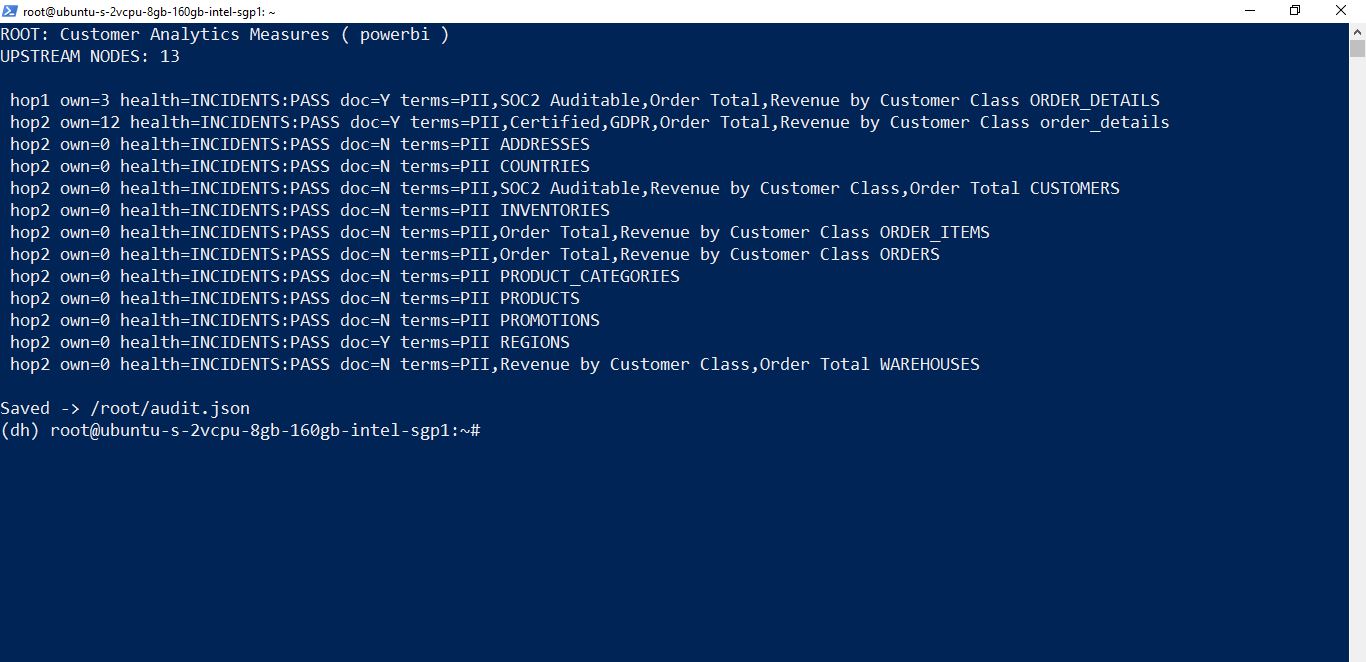Click the vertical scrollbar thumb
This screenshot has width=1366, height=662.
click(1357, 49)
